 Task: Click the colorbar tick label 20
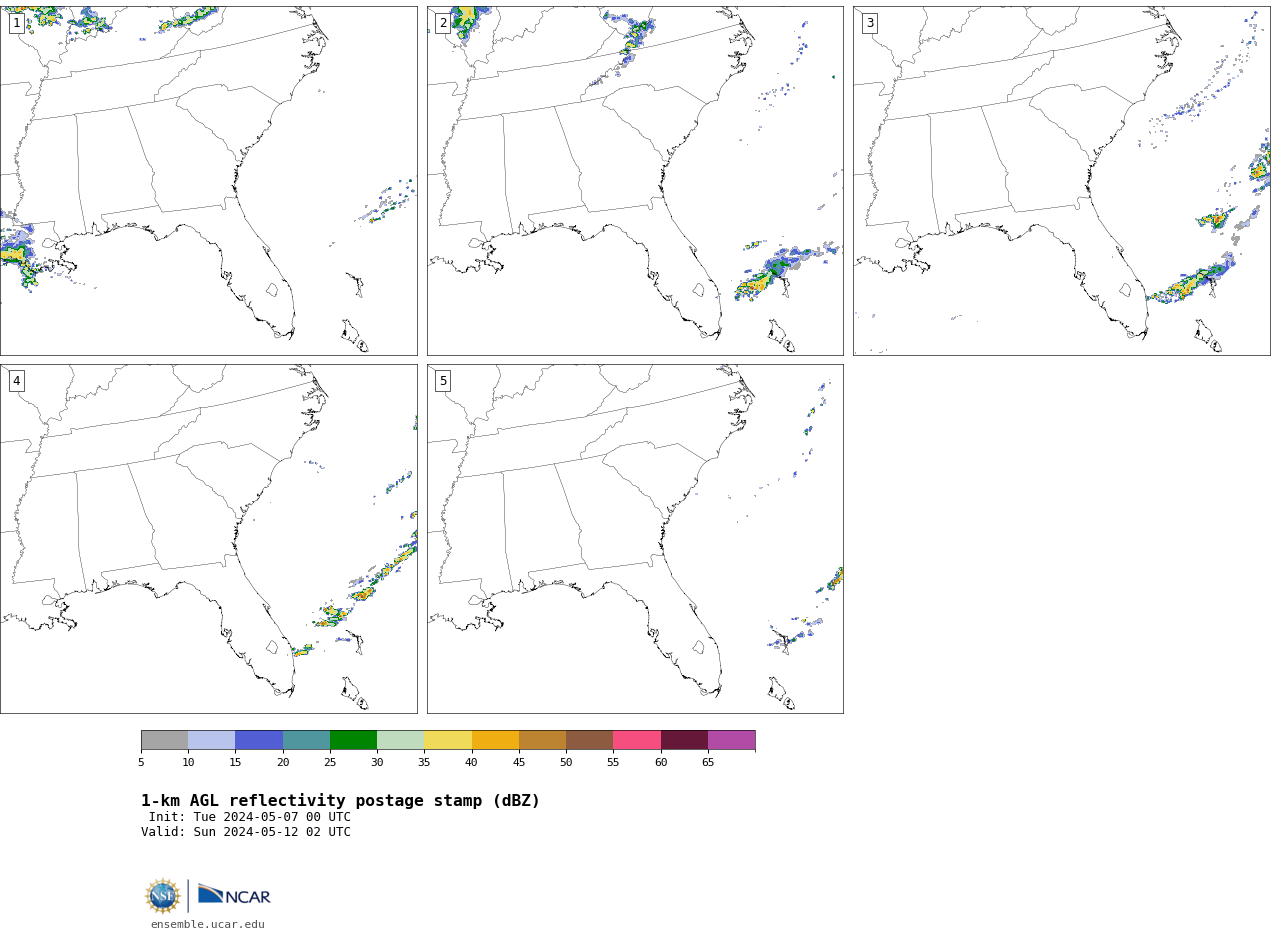click(x=283, y=763)
